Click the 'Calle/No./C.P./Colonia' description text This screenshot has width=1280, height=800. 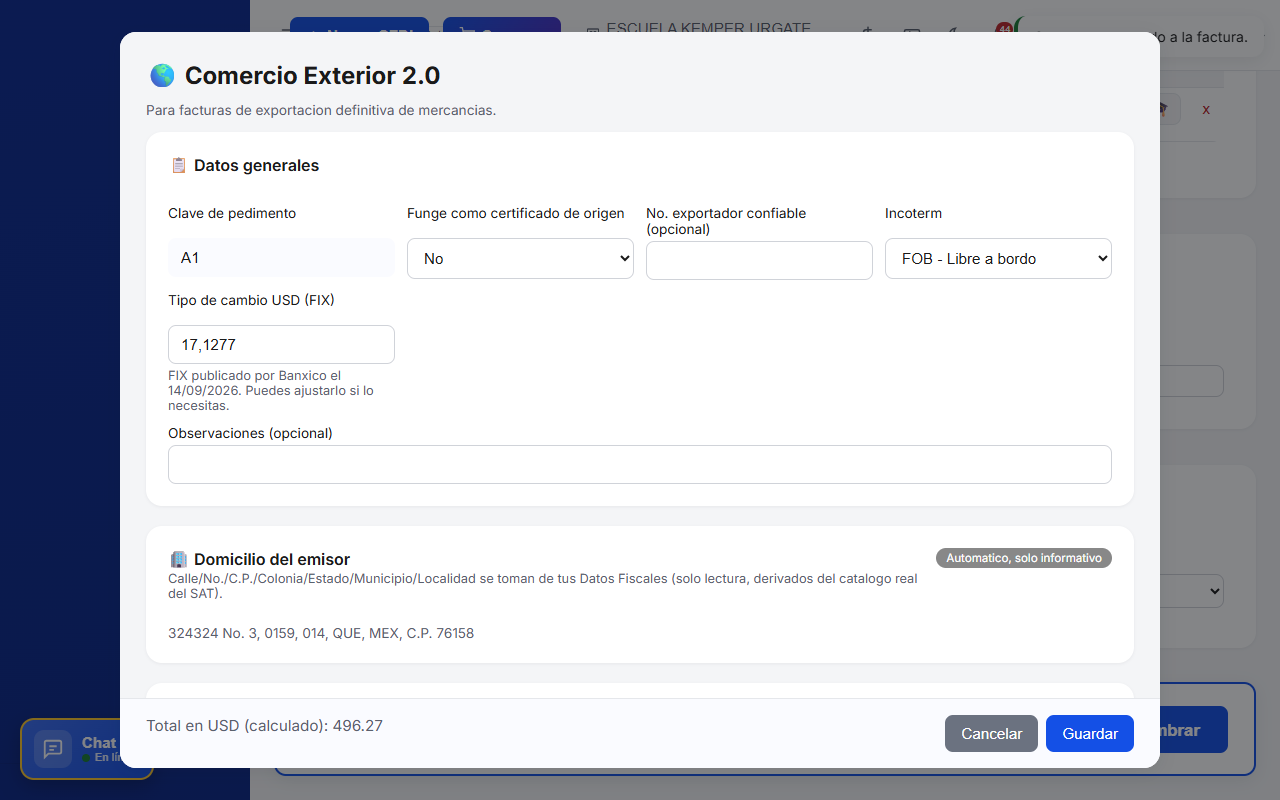(x=543, y=586)
